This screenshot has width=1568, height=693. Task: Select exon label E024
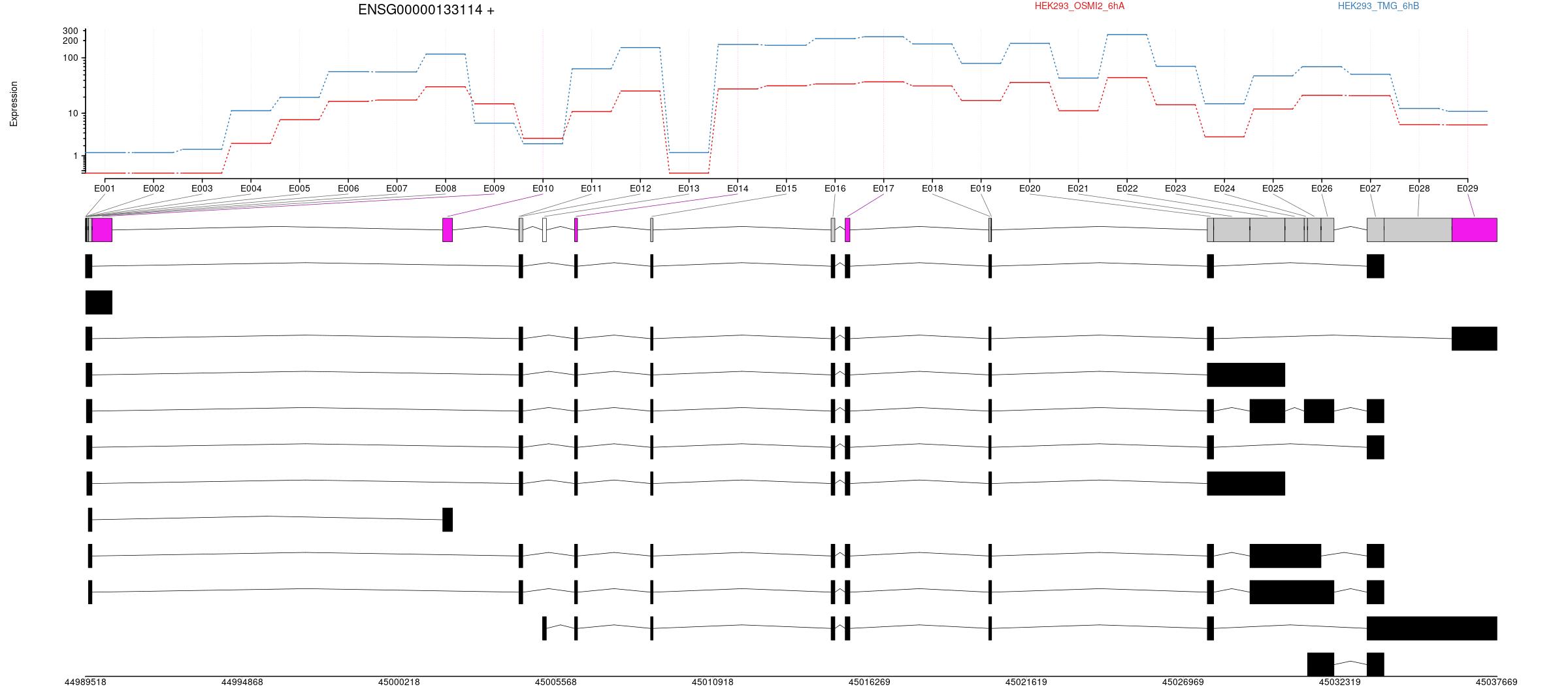[1224, 188]
